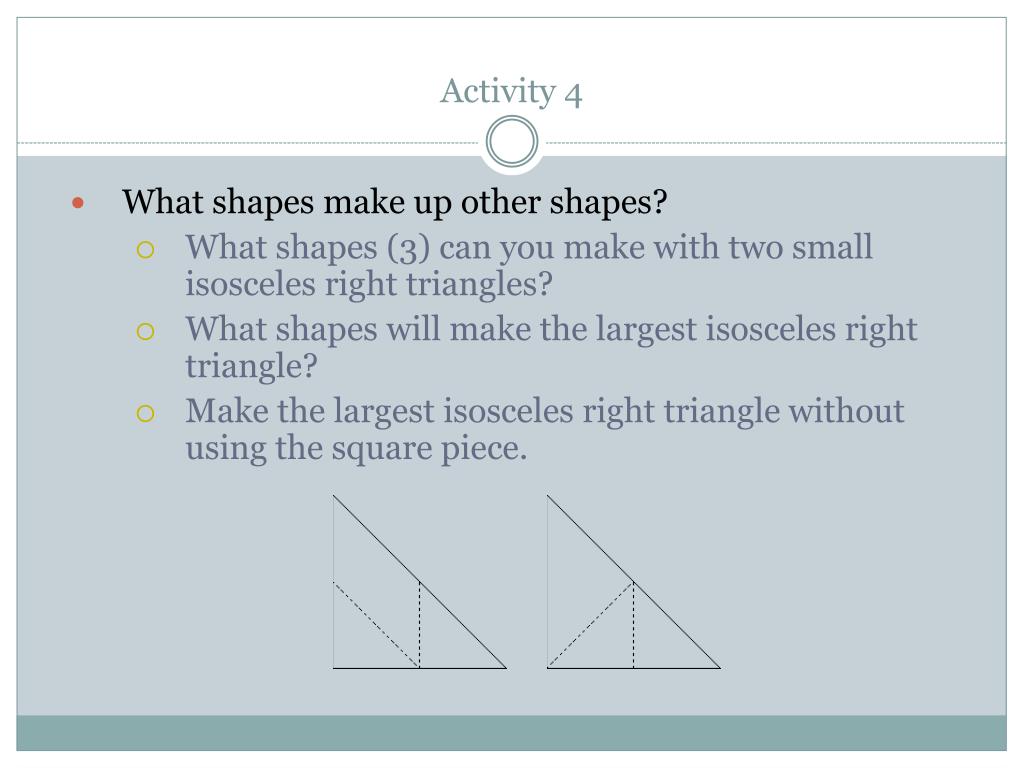Click the double-ring circle ornament below the title
1024x768 pixels.
click(x=512, y=141)
